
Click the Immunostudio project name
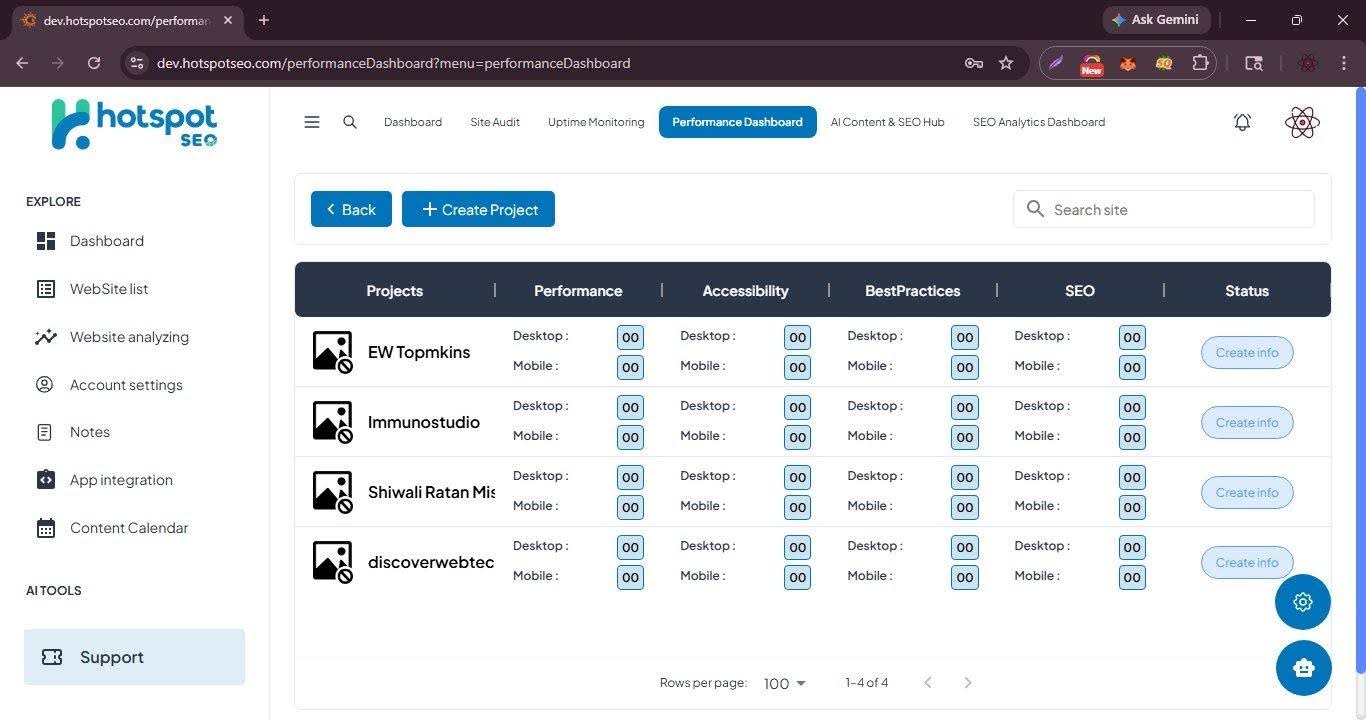point(424,422)
